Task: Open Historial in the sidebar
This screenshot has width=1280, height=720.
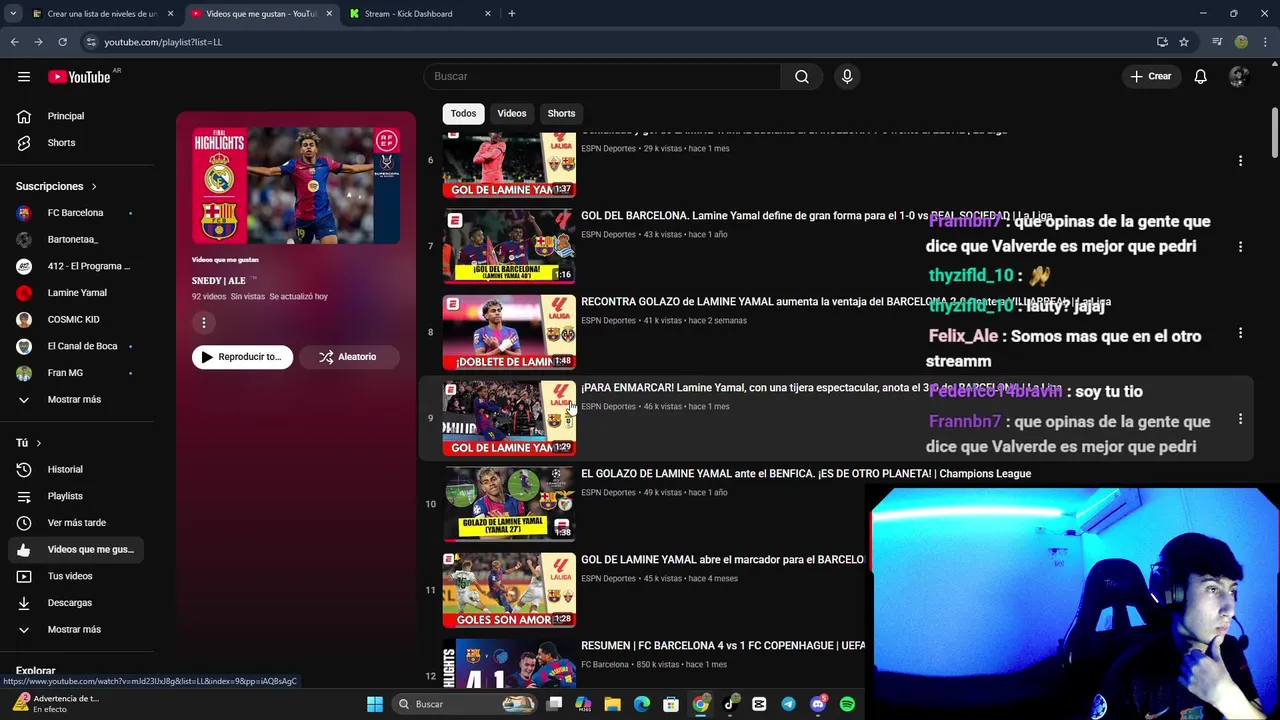Action: (x=76, y=469)
